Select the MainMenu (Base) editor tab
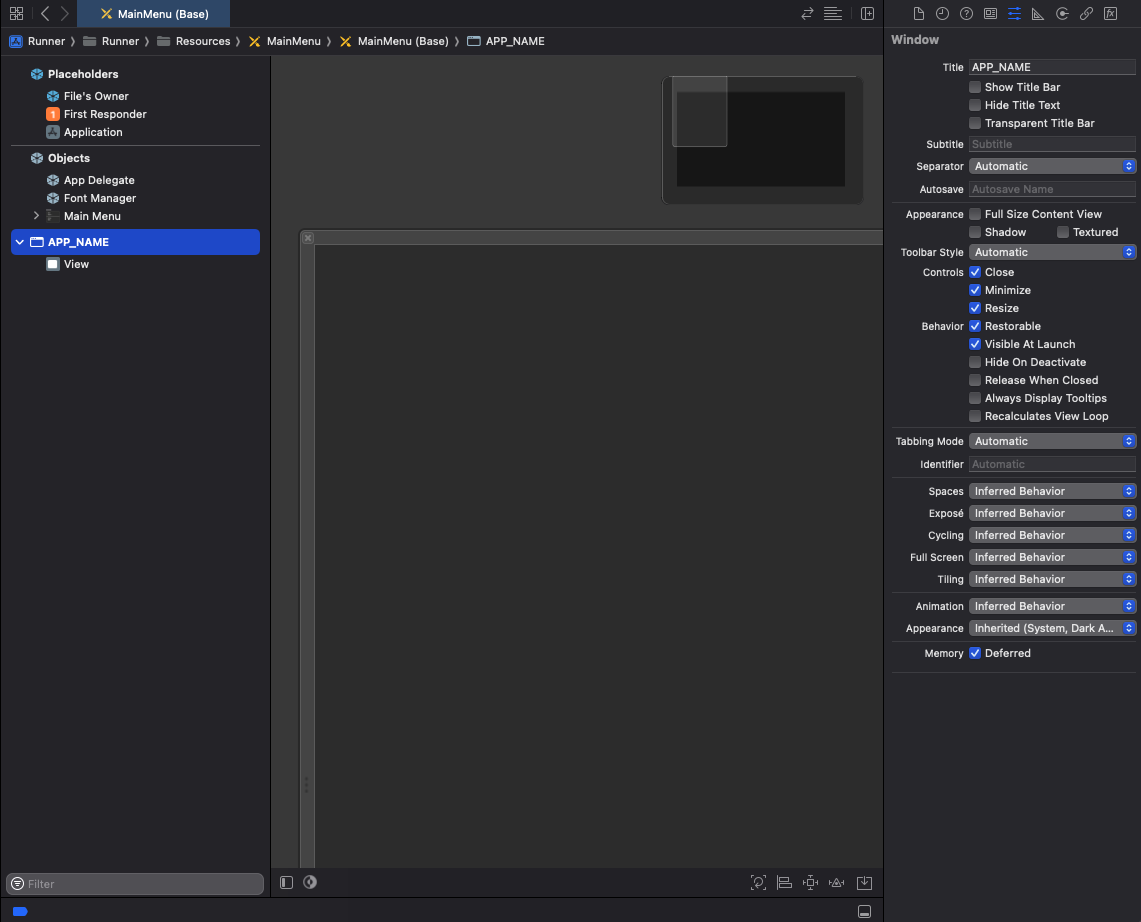1141x922 pixels. pos(154,14)
